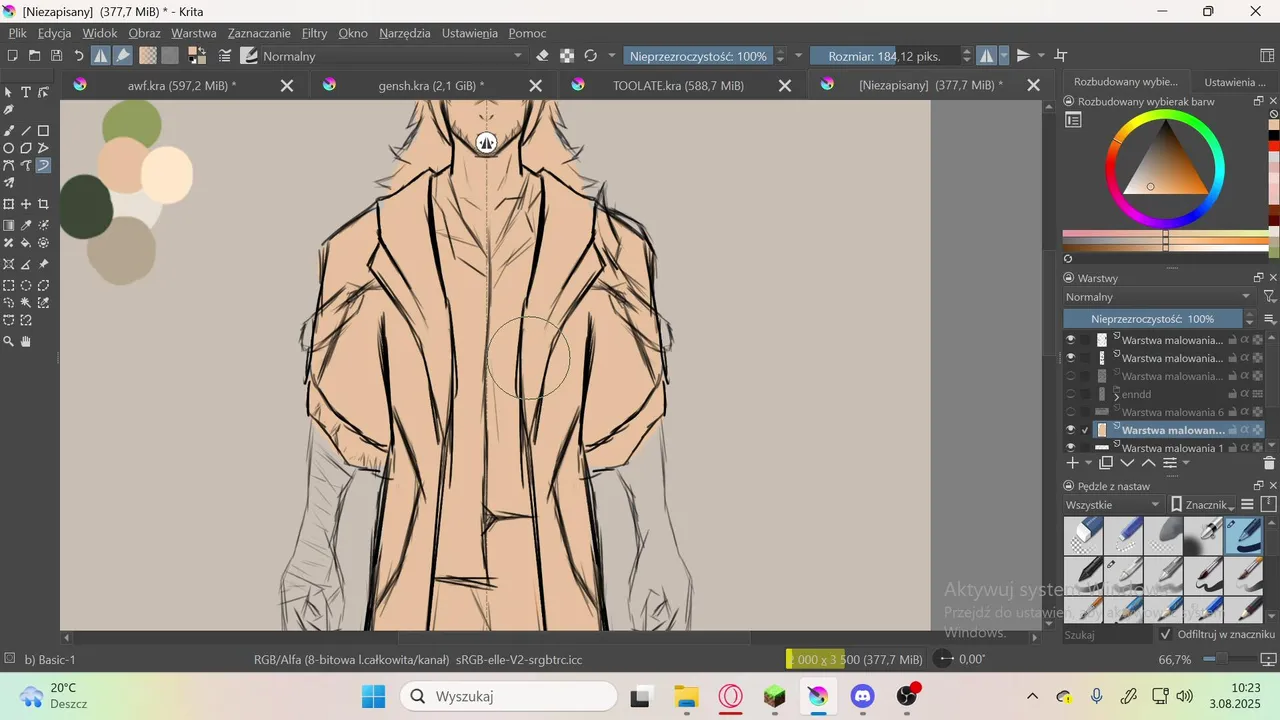The height and width of the screenshot is (720, 1280).
Task: Select the Gradient tool
Action: [9, 225]
